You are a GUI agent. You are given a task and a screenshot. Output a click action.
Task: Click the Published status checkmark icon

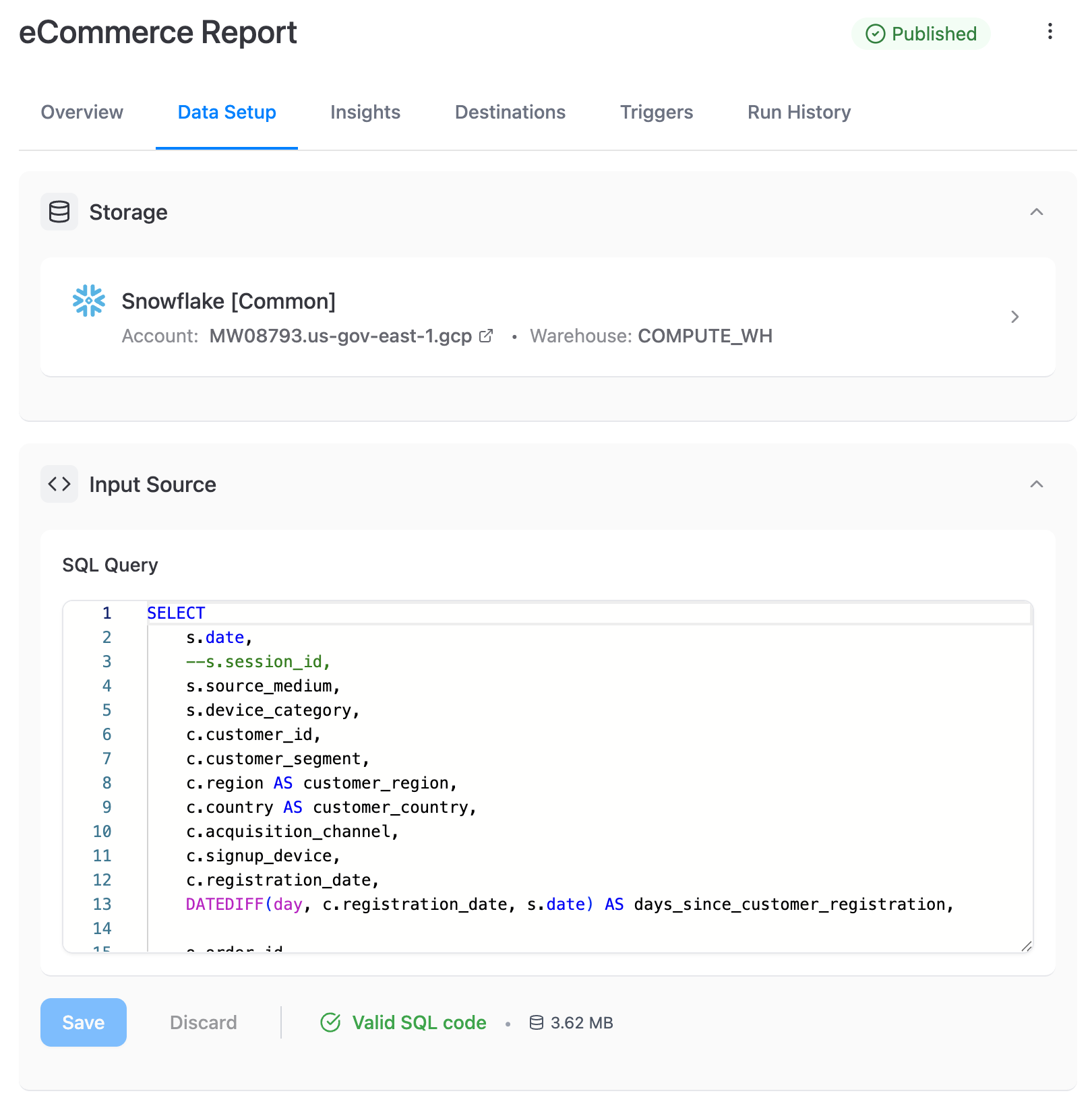click(x=875, y=34)
